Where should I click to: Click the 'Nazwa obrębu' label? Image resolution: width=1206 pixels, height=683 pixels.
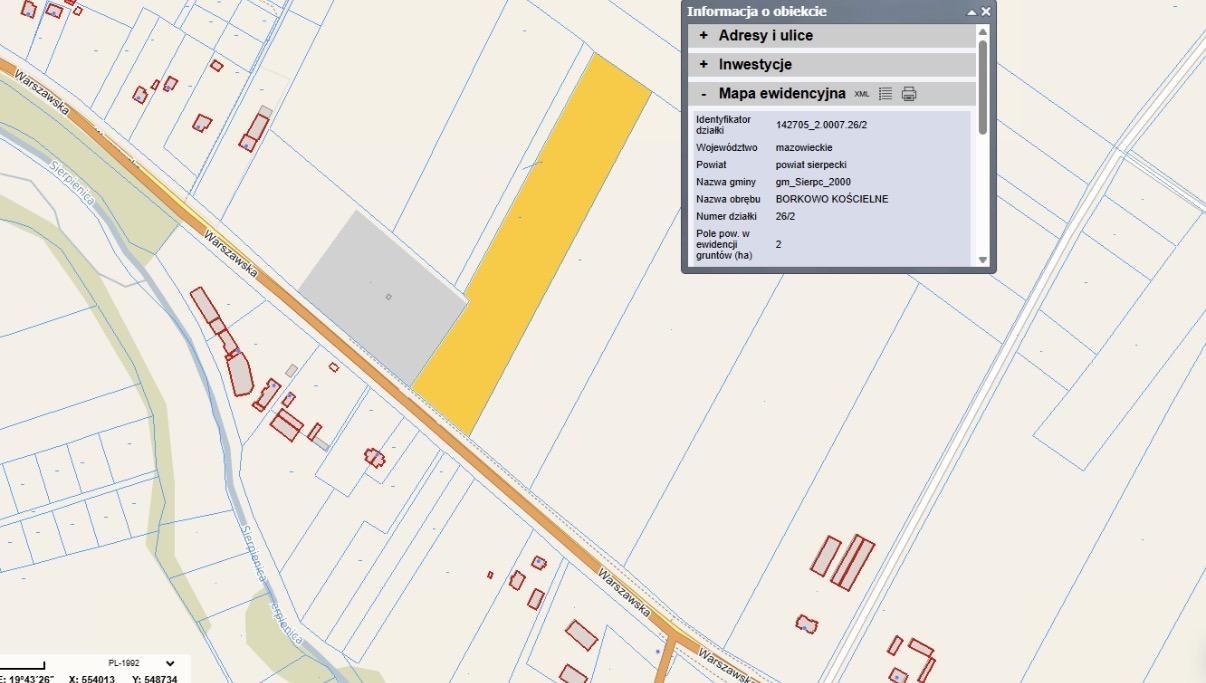coord(728,199)
